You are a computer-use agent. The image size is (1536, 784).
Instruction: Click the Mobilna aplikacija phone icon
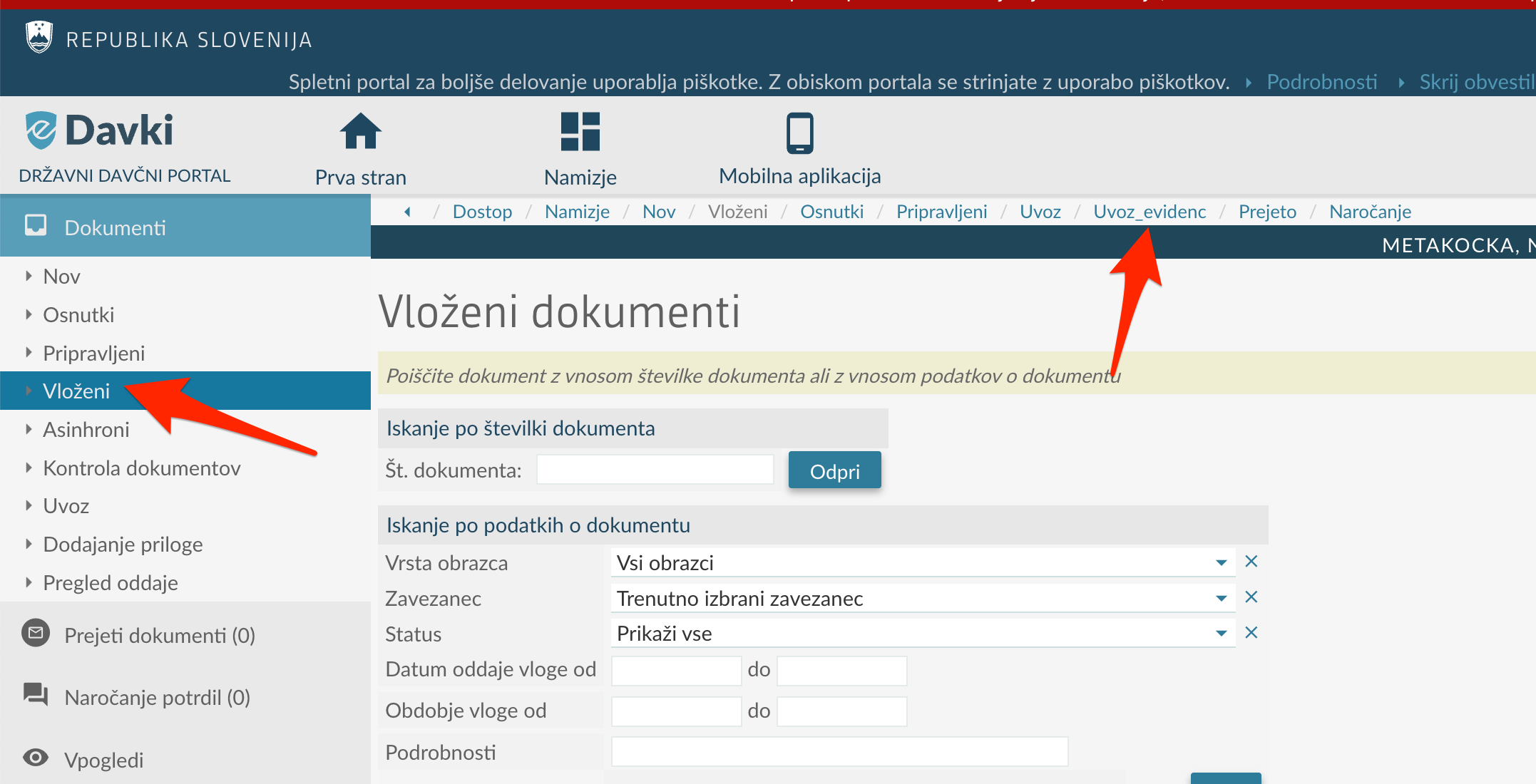tap(799, 133)
